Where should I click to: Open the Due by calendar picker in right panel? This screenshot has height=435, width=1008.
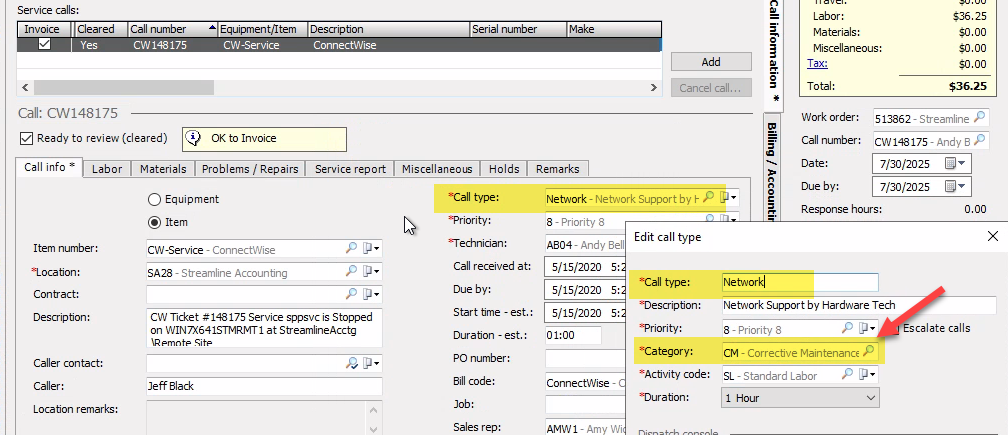(x=956, y=186)
